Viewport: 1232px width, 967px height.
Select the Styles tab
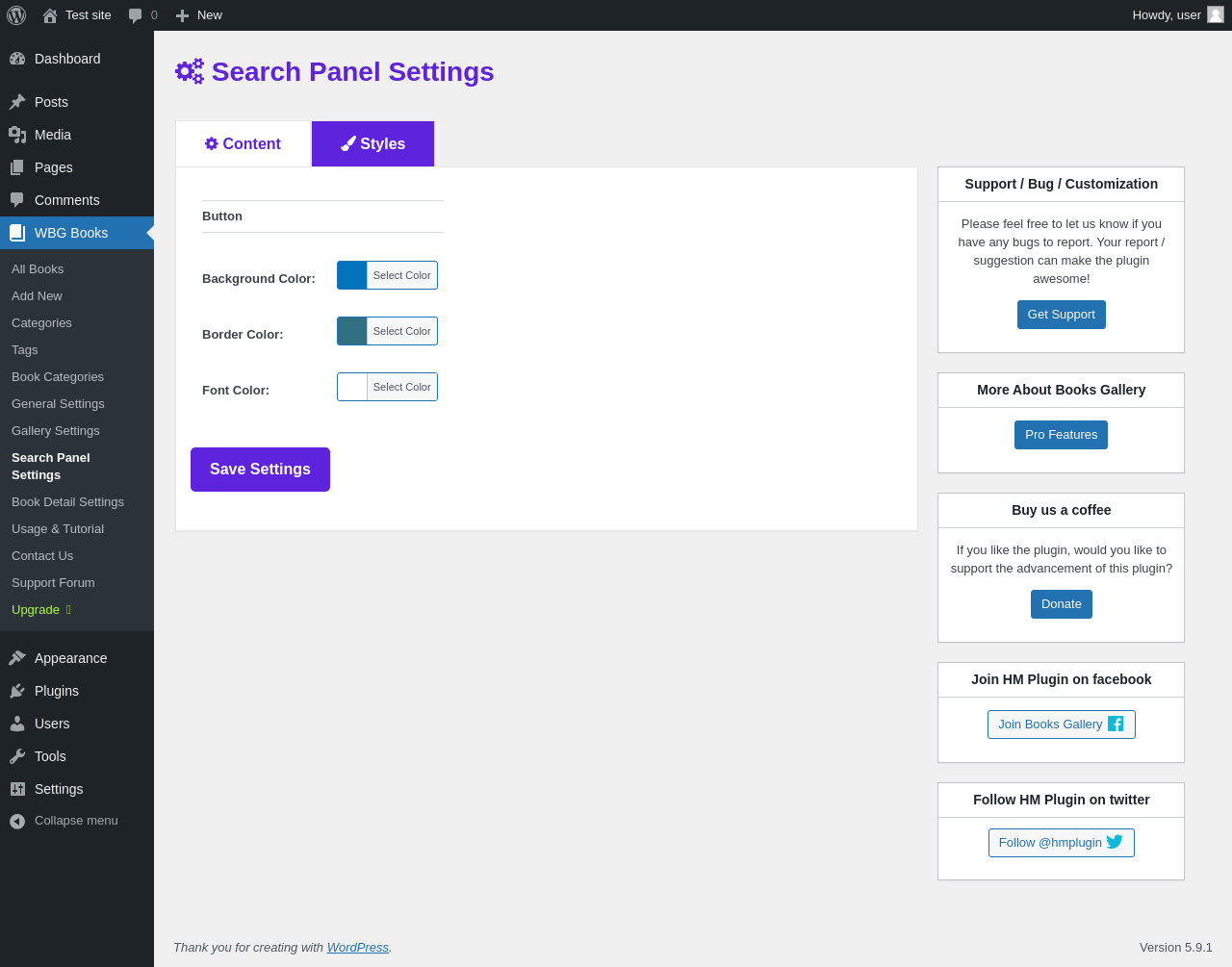[372, 144]
